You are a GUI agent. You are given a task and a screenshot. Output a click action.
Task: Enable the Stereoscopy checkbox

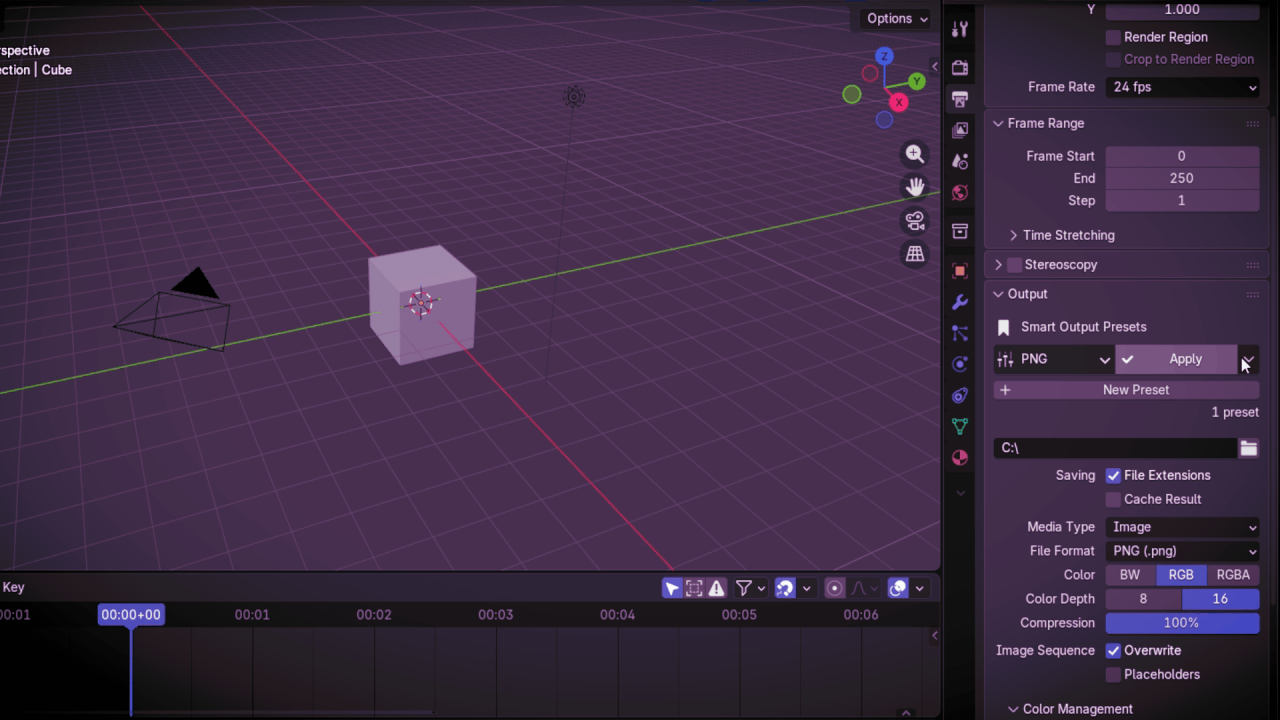point(1014,265)
